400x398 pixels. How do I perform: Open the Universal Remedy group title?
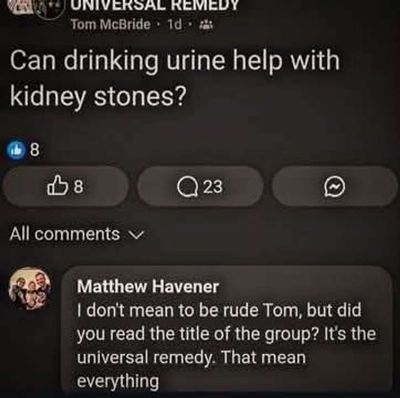pos(154,5)
